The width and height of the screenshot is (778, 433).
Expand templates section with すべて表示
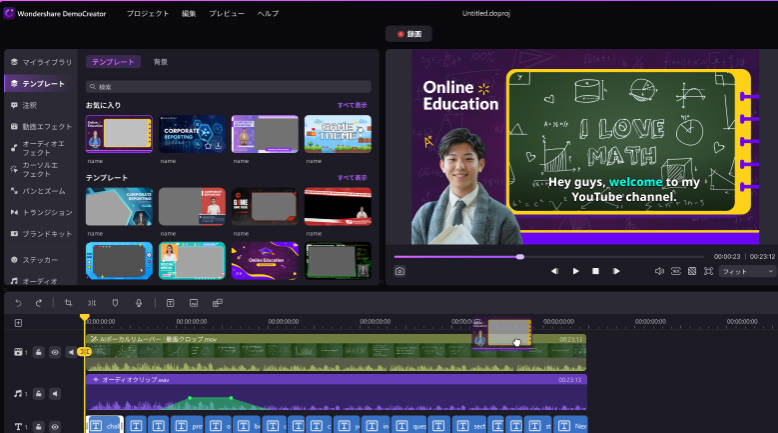[x=353, y=177]
